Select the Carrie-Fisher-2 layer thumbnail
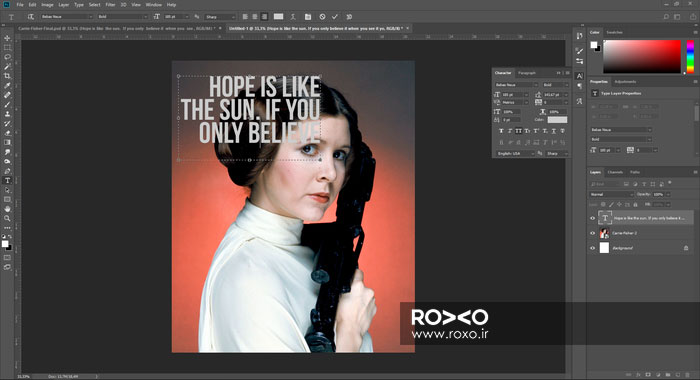This screenshot has height=380, width=700. (x=604, y=233)
